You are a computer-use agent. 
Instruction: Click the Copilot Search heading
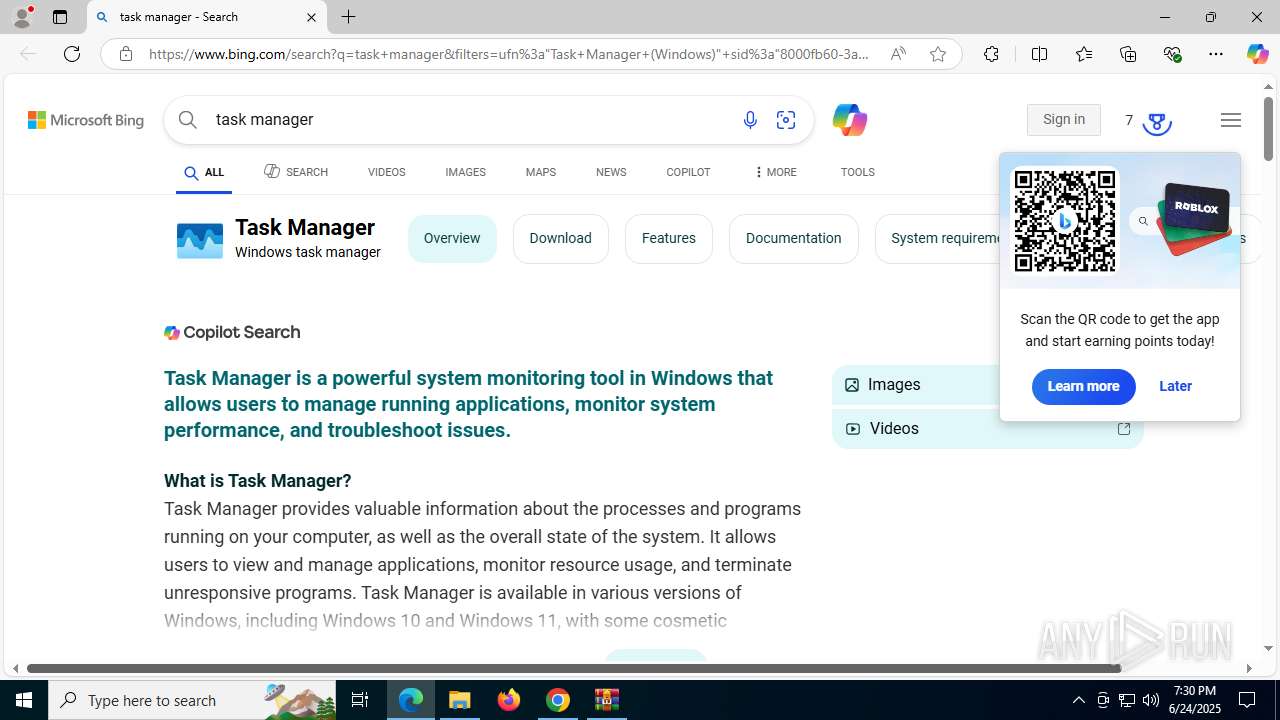pyautogui.click(x=232, y=333)
